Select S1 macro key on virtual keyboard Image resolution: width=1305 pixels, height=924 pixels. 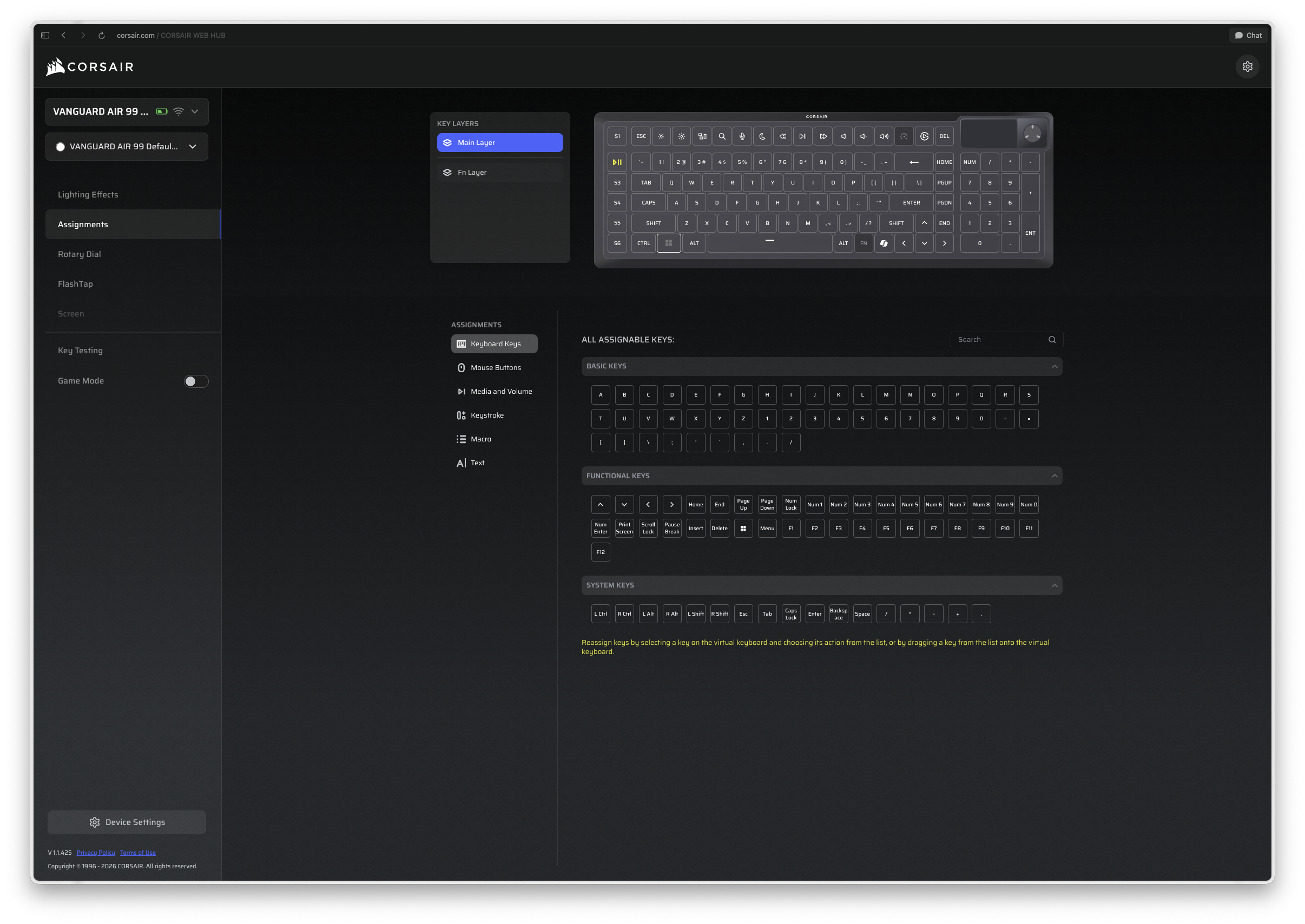(x=617, y=136)
